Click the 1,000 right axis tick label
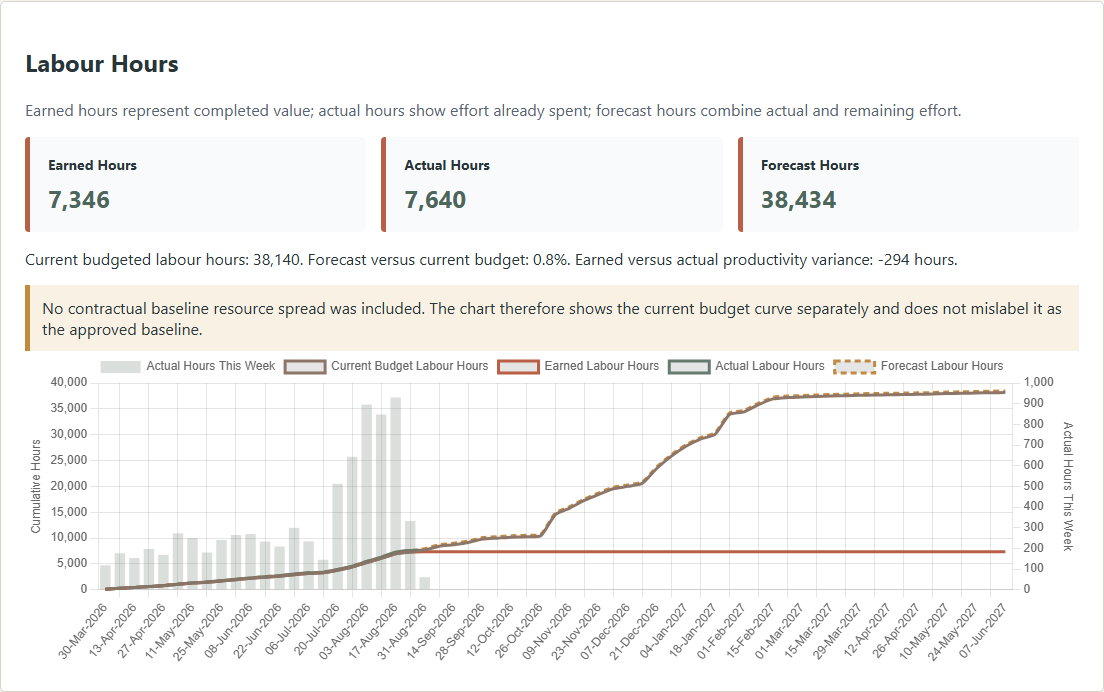Image resolution: width=1104 pixels, height=692 pixels. tap(1039, 382)
